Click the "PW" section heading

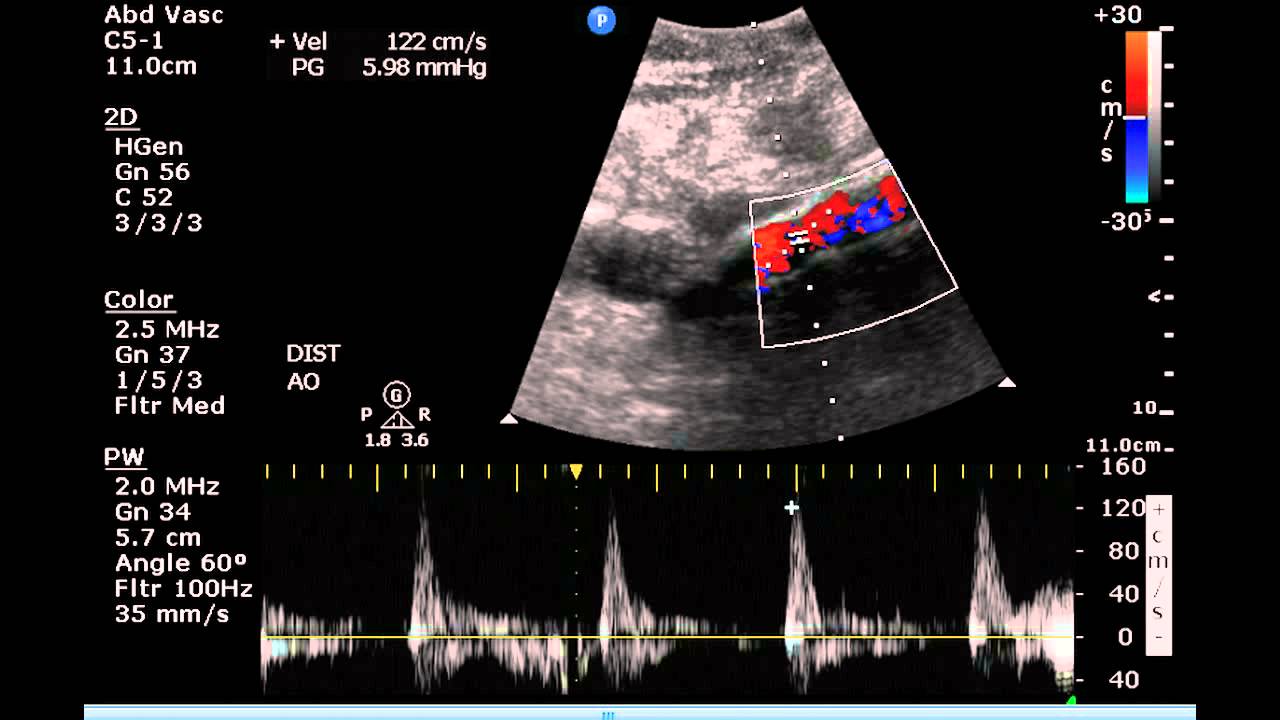pyautogui.click(x=125, y=457)
